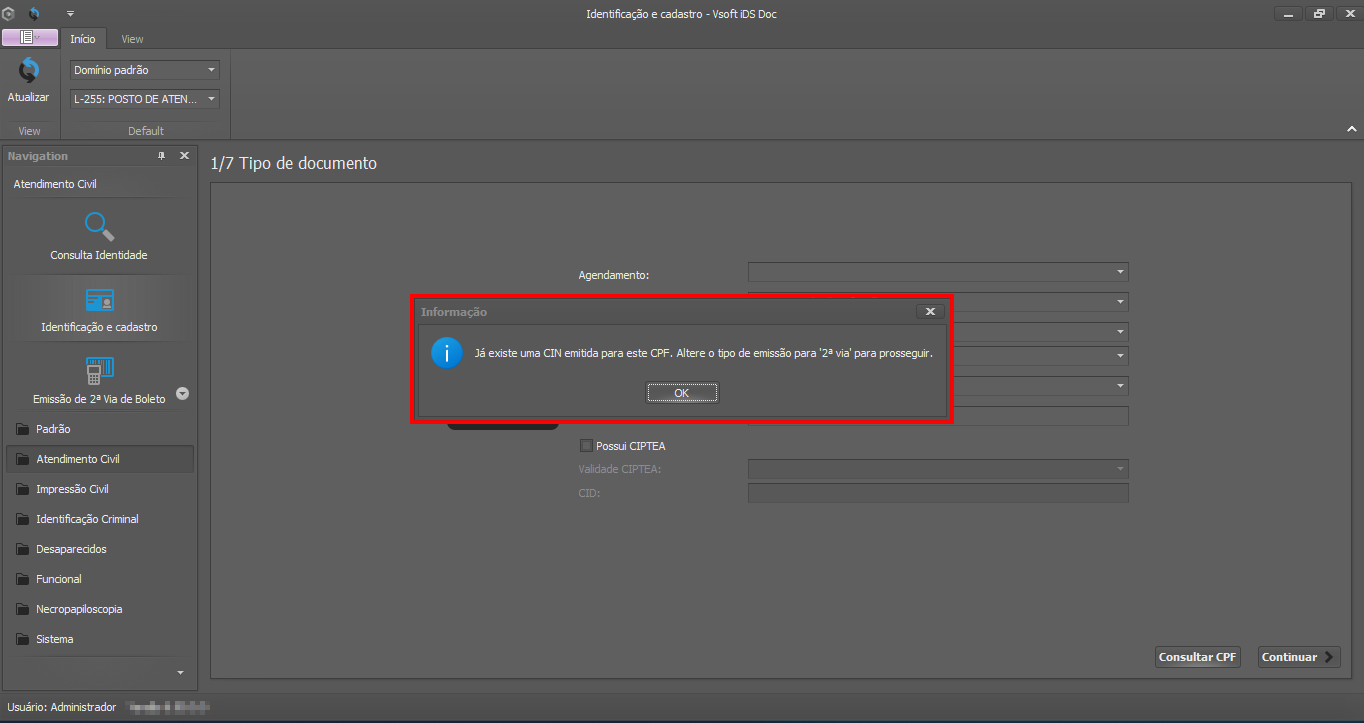Close the Informação dialog with its X
The height and width of the screenshot is (723, 1364).
(x=930, y=311)
